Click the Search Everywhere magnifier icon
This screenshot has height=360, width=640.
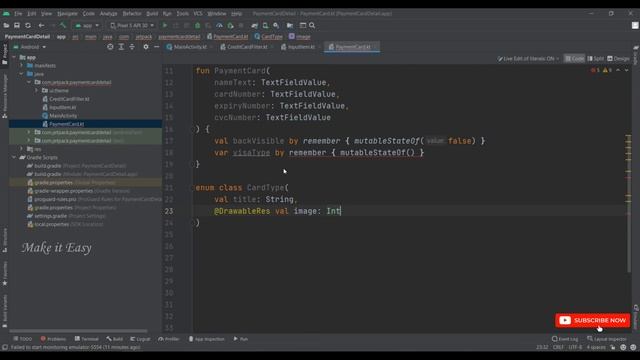312,25
